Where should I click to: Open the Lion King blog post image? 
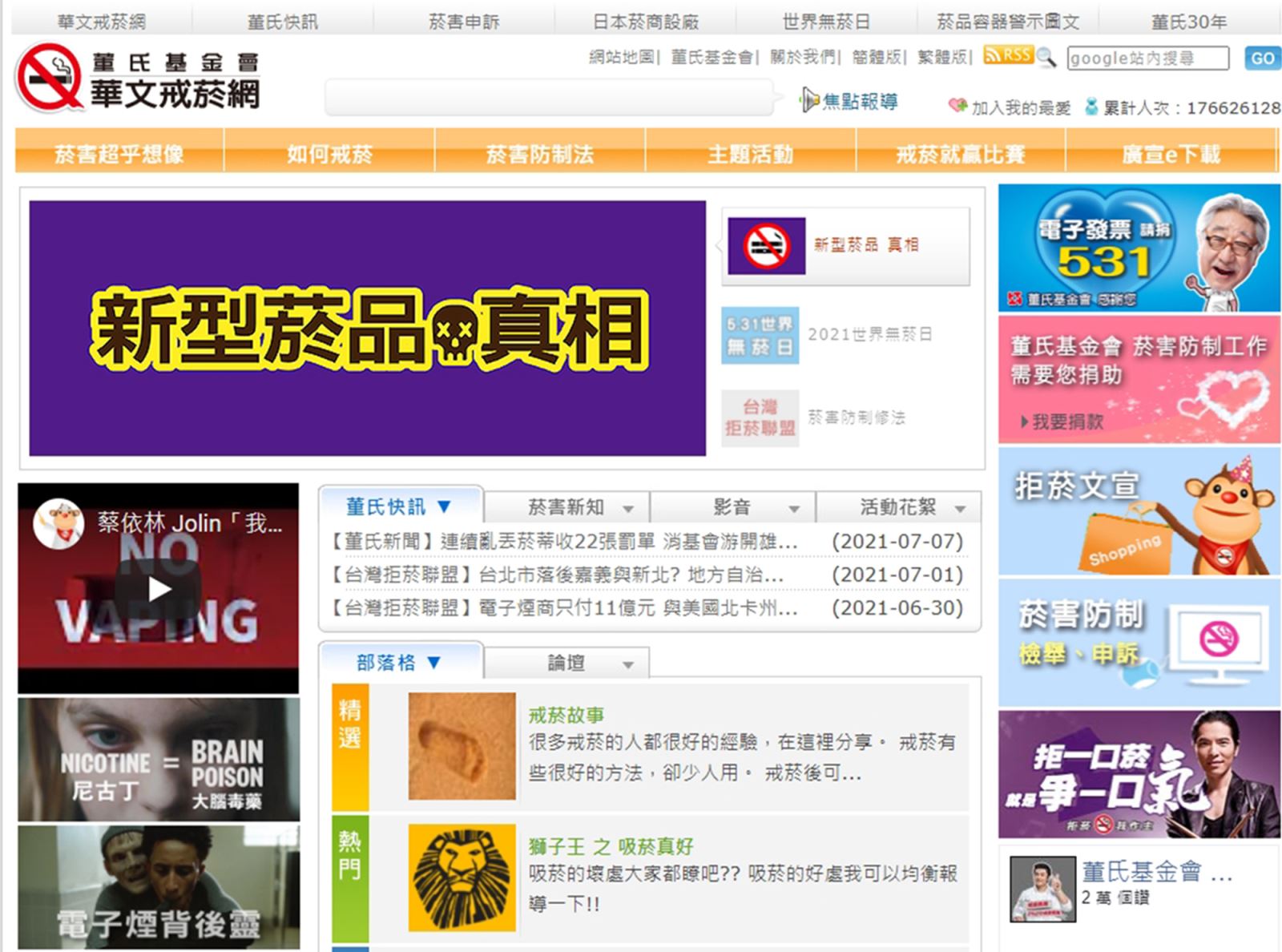click(462, 877)
